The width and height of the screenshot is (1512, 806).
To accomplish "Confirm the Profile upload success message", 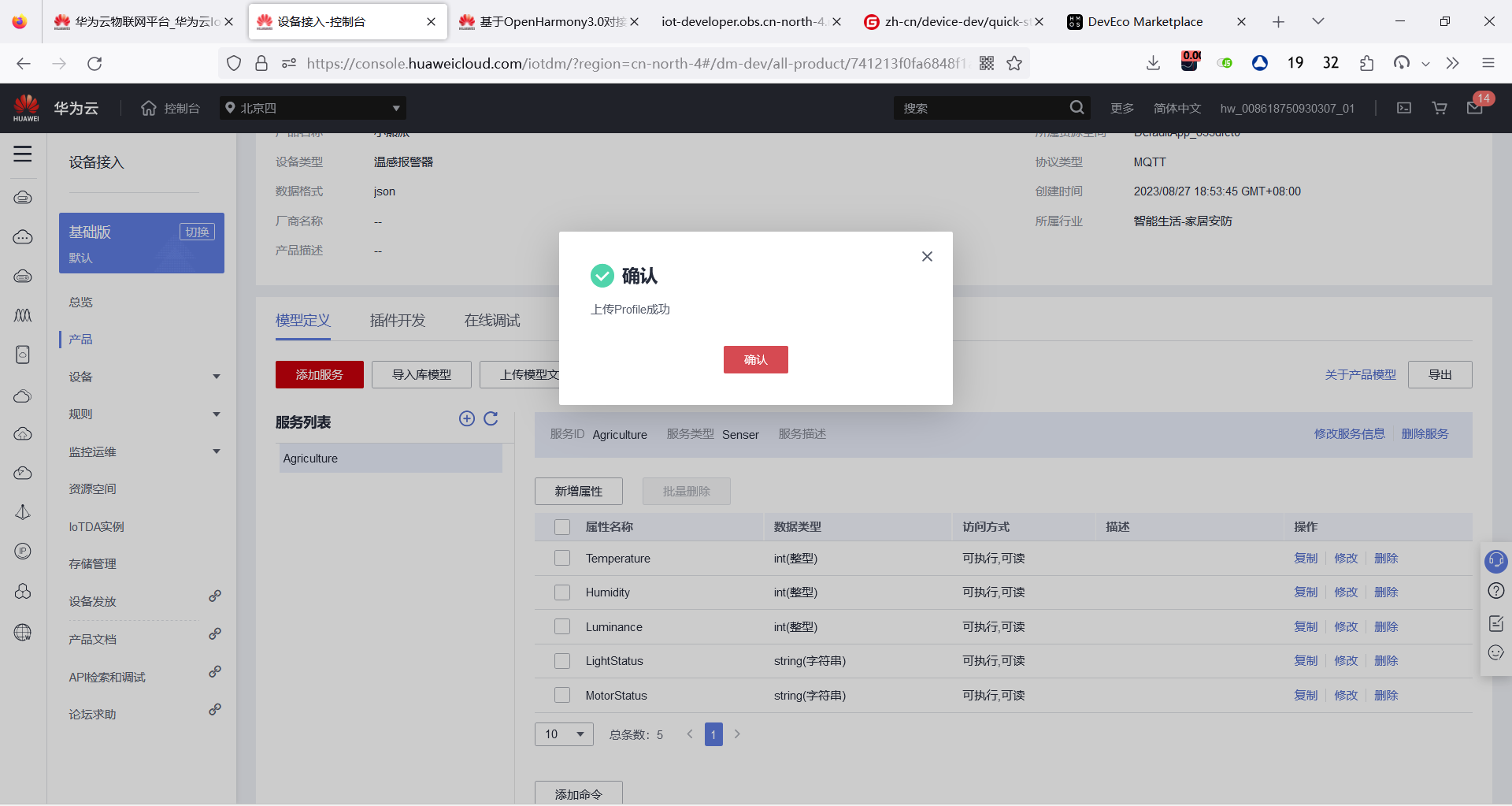I will tap(755, 360).
